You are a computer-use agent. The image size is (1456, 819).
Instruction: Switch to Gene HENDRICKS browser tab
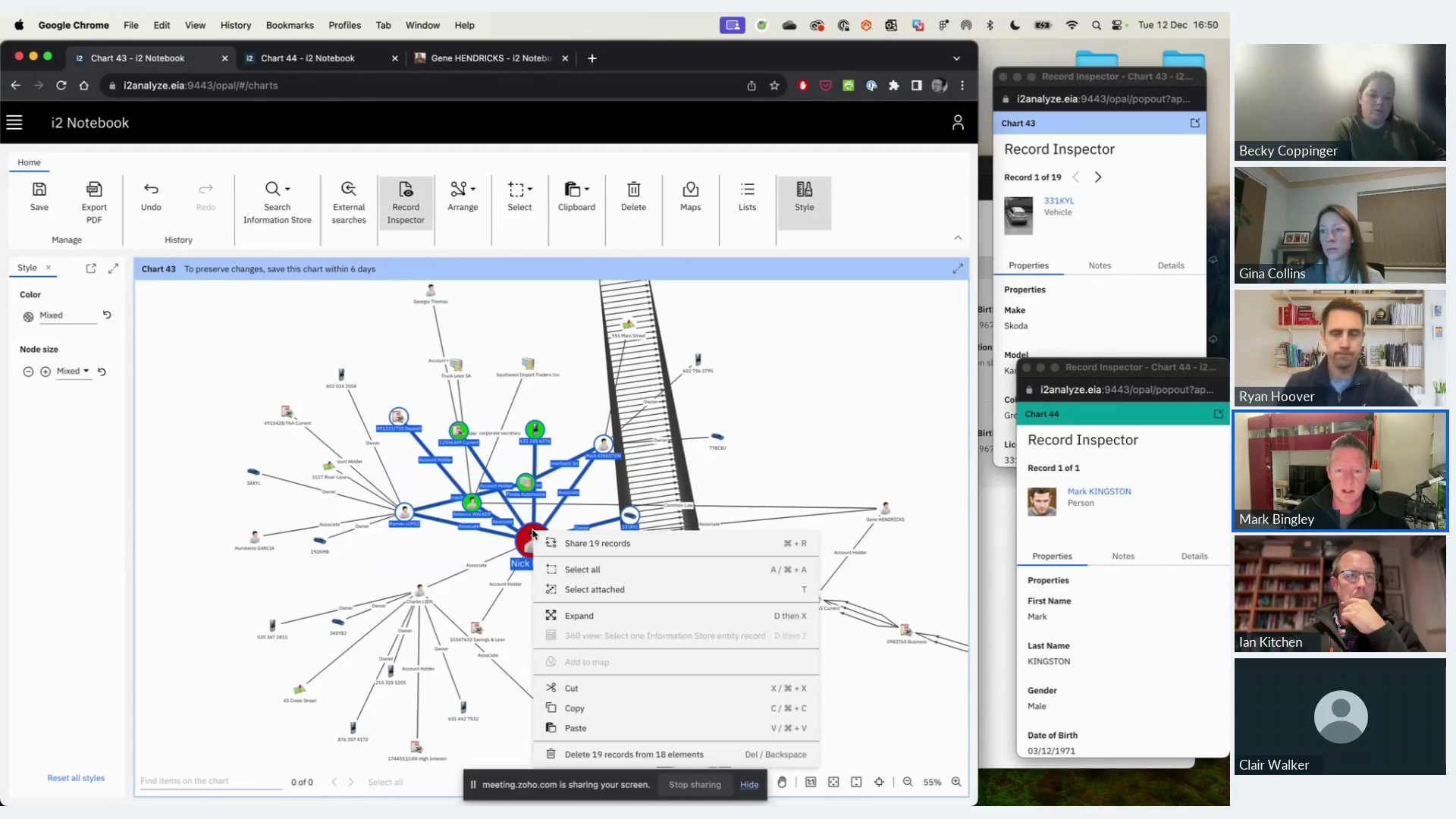(x=489, y=58)
